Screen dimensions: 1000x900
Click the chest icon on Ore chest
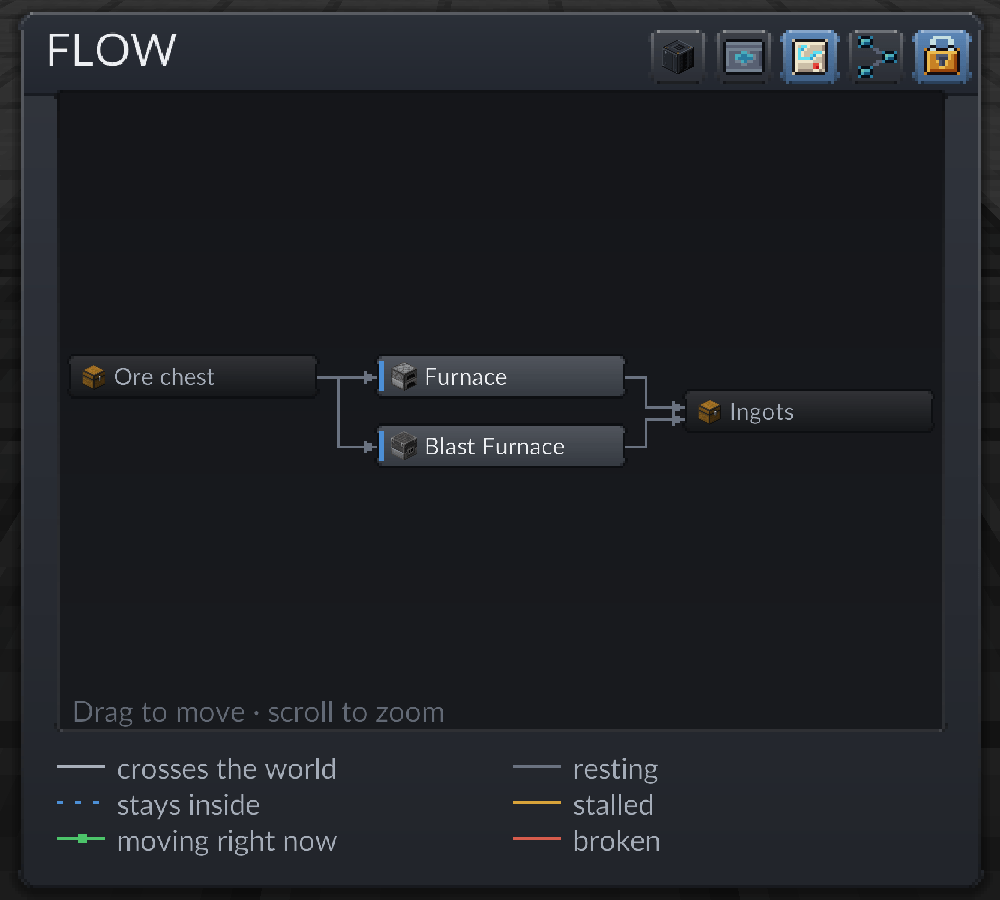[93, 376]
